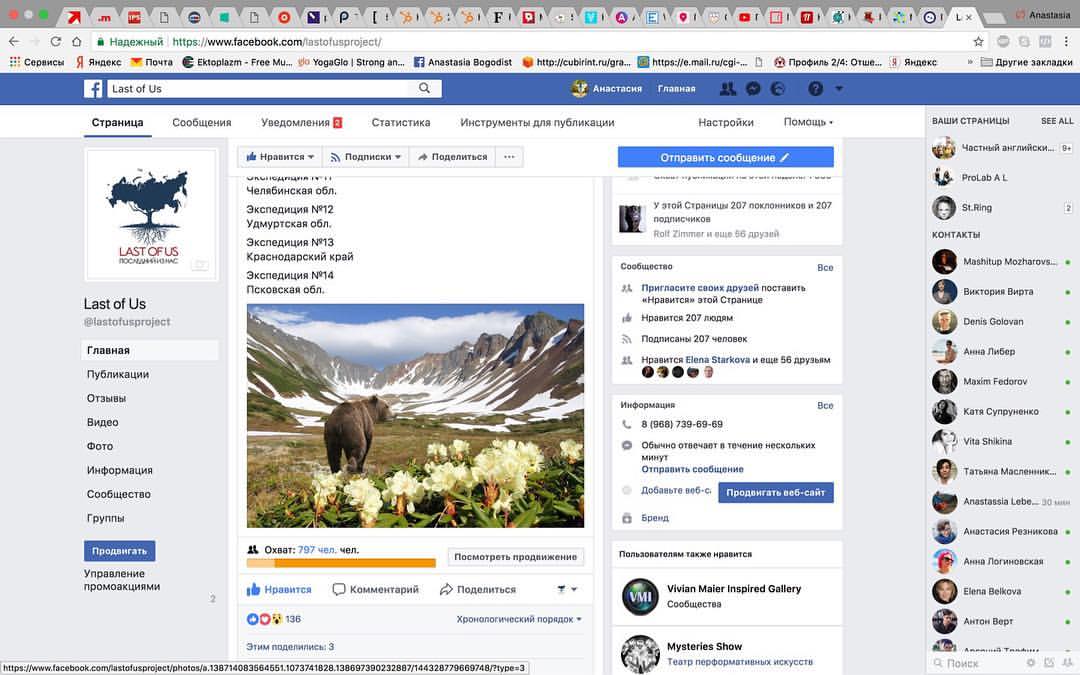Click the pencil icon on Отправить сообщение
1080x675 pixels.
coord(784,158)
